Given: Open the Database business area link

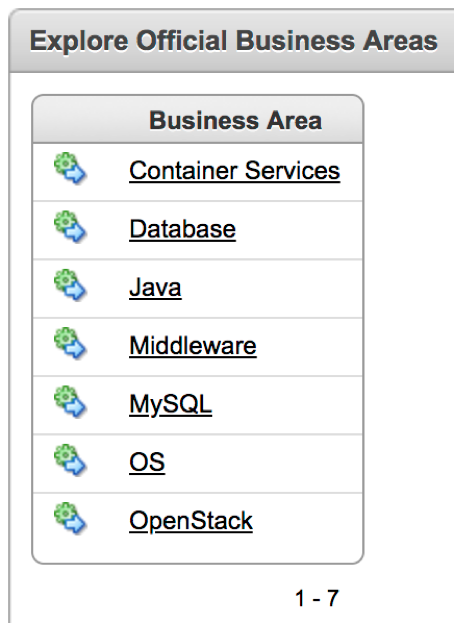Looking at the screenshot, I should [182, 229].
